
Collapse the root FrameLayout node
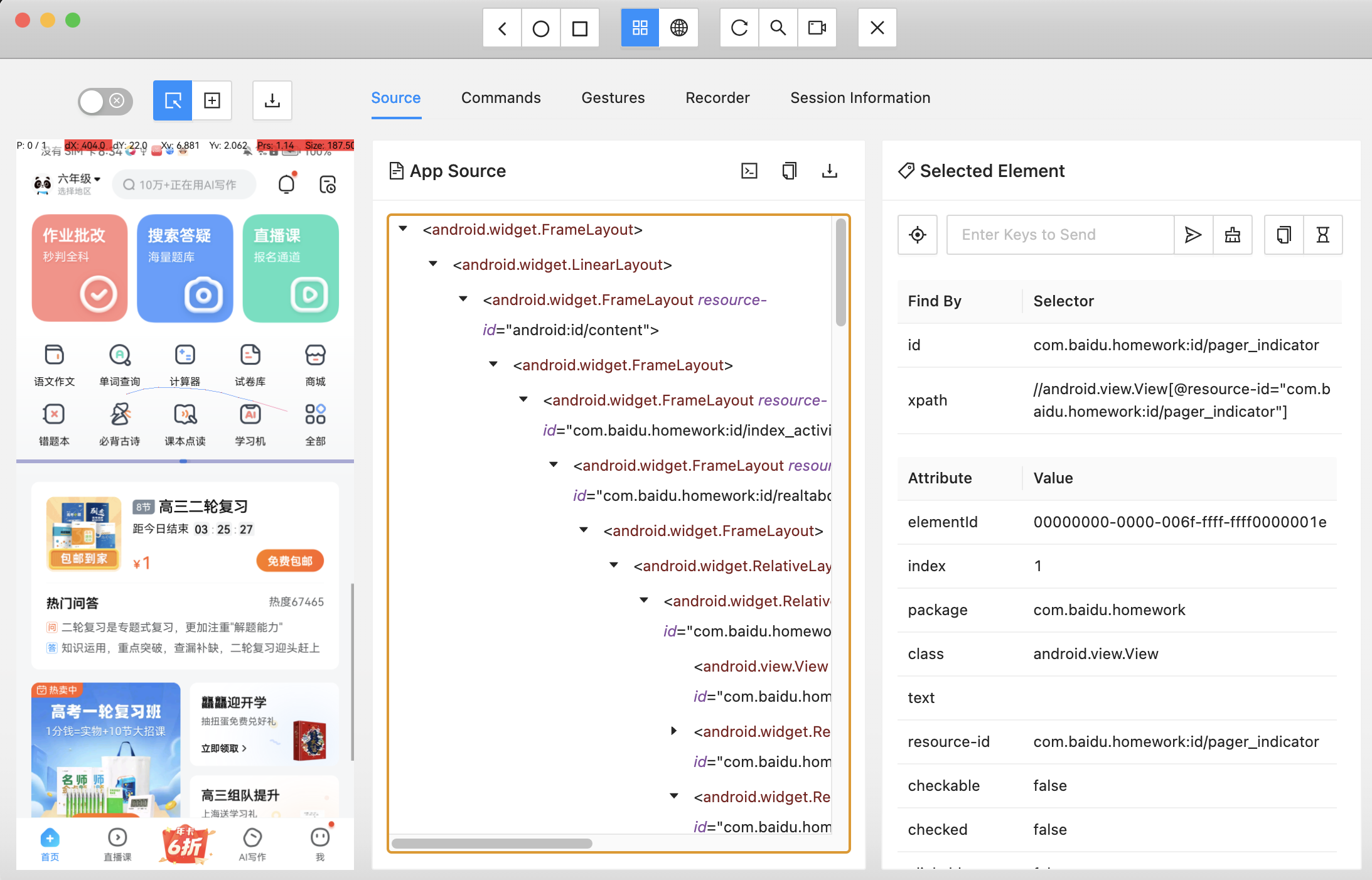click(x=402, y=228)
